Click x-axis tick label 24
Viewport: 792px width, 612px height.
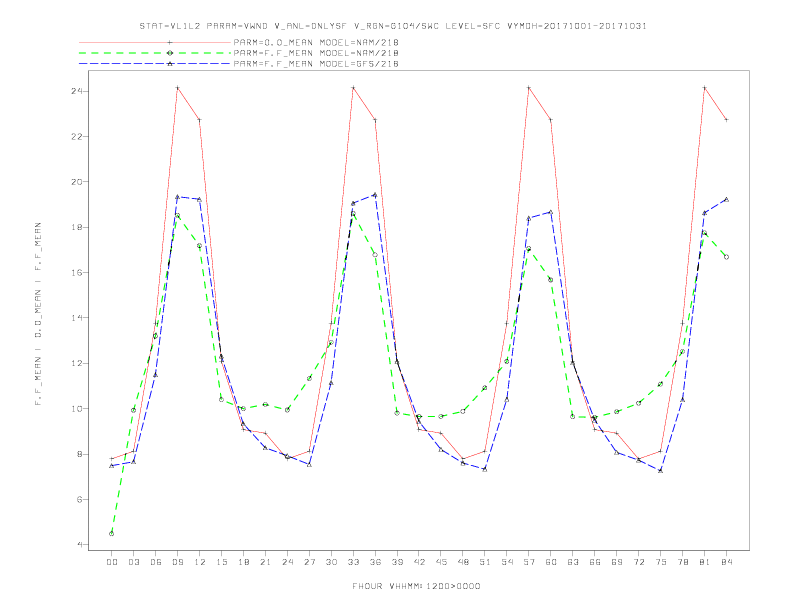[287, 562]
